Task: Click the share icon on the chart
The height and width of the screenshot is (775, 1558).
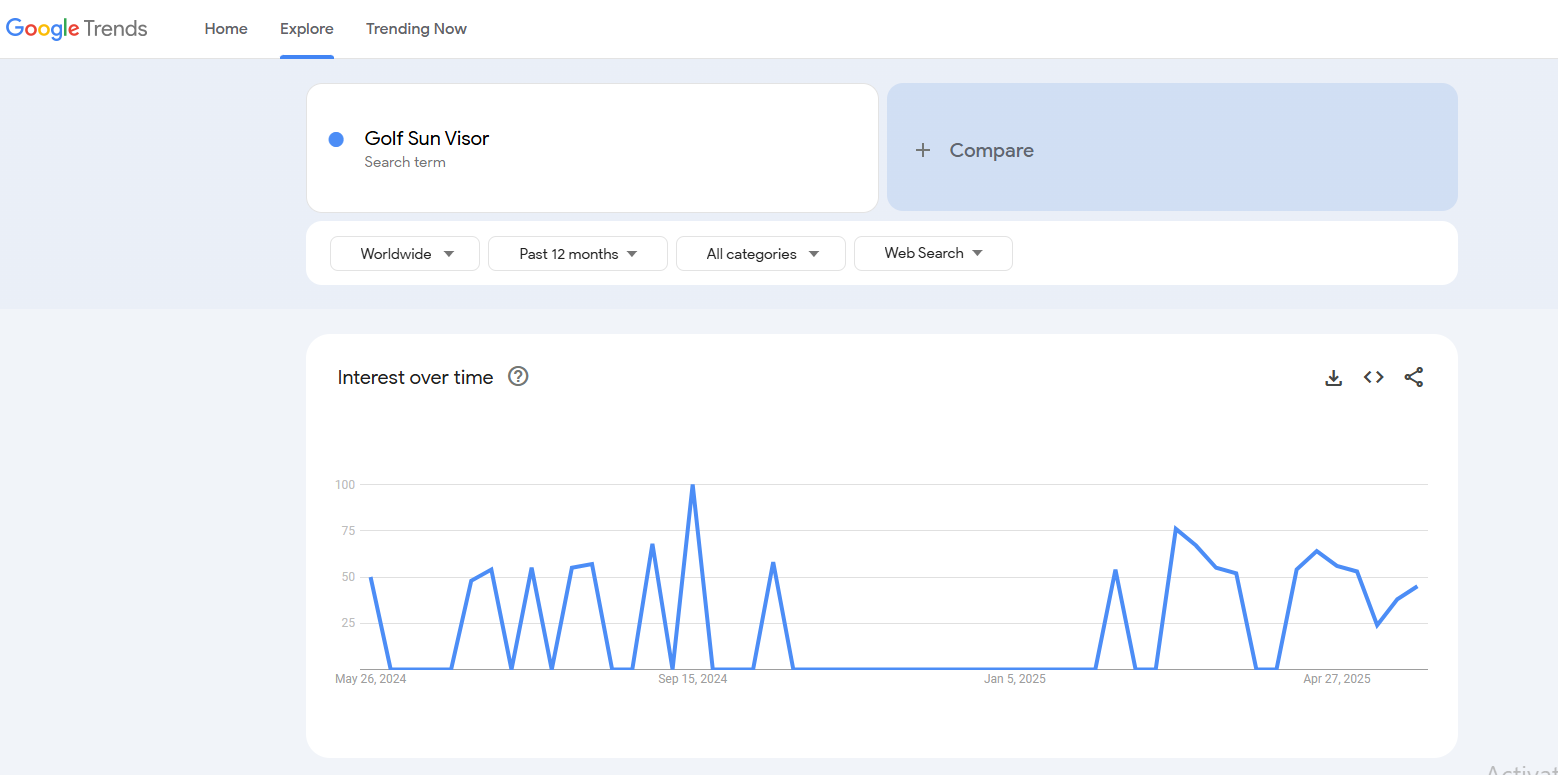Action: 1413,377
